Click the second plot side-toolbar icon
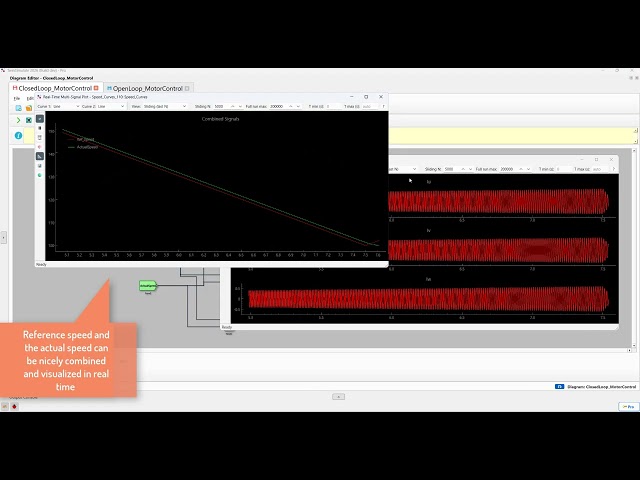Screen dimensions: 640x480 pos(40,128)
